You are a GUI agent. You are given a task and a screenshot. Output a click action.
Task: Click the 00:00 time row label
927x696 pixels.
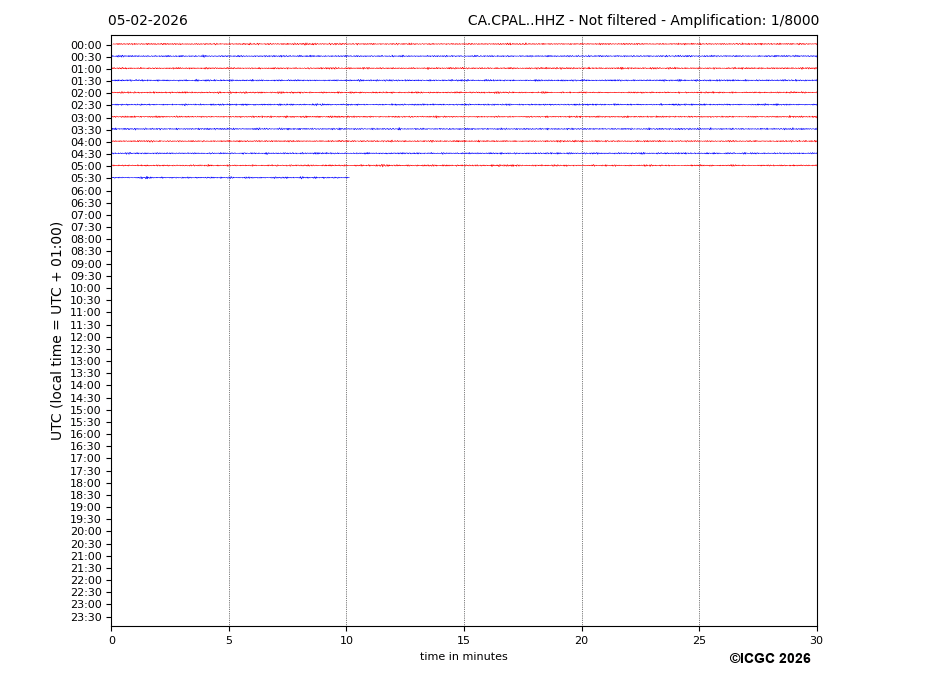point(86,45)
